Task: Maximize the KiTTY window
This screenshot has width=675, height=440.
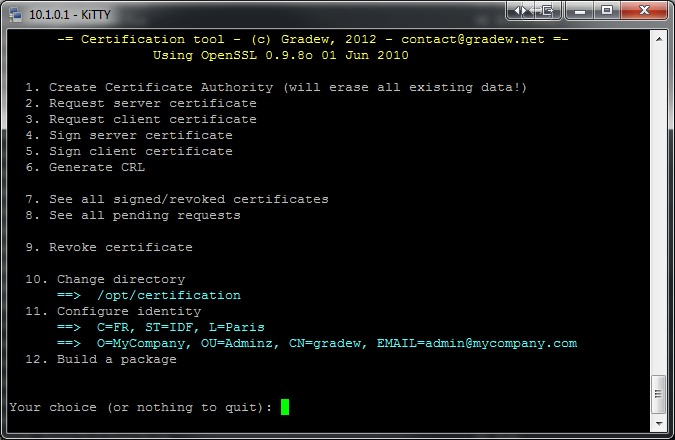Action: (x=607, y=10)
